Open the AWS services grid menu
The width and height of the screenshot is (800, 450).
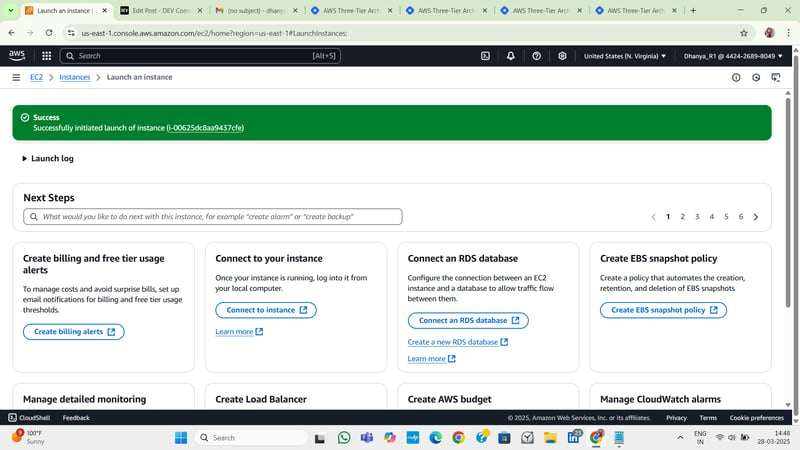(x=46, y=56)
